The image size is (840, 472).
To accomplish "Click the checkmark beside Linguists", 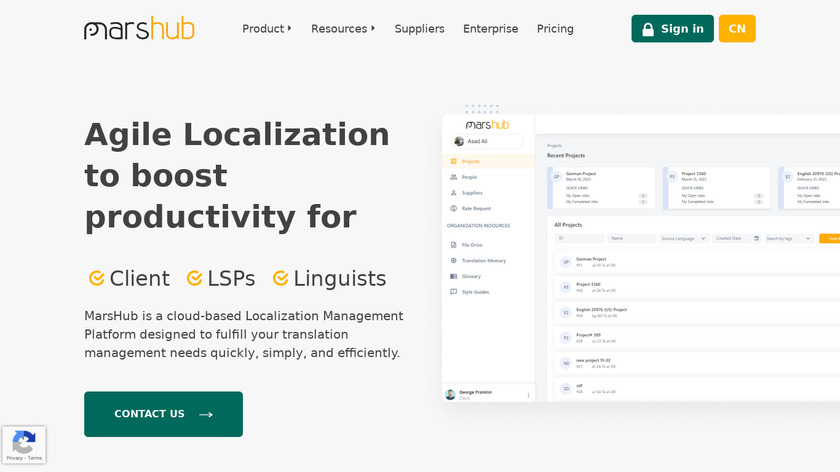I will coord(281,278).
